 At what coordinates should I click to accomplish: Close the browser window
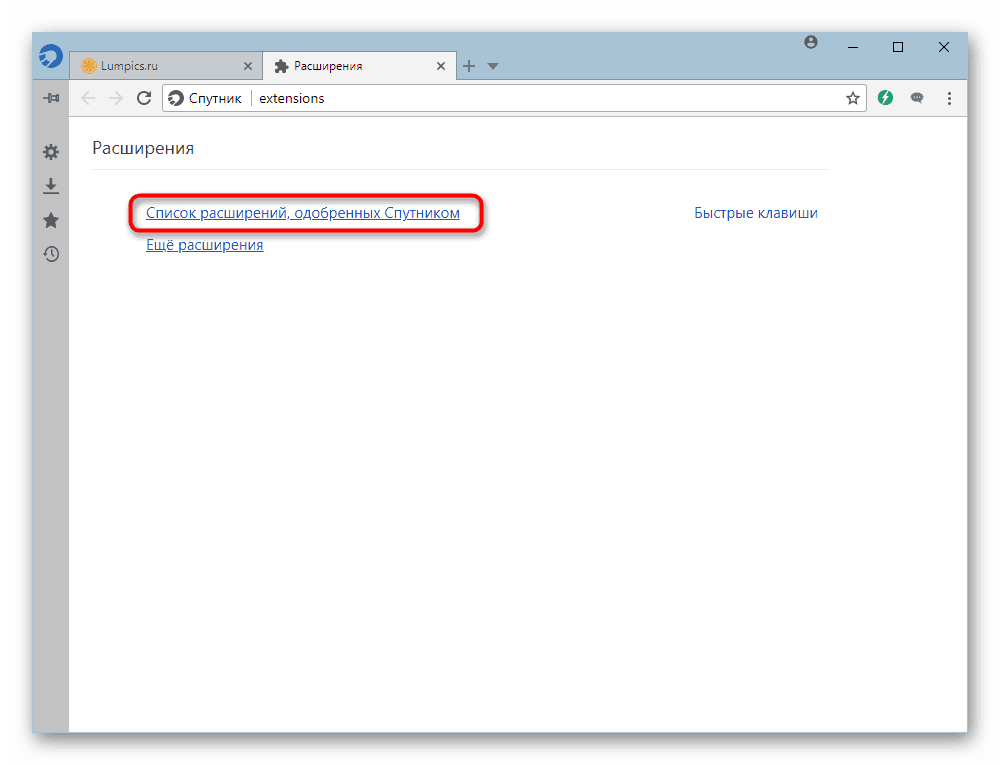(x=944, y=47)
